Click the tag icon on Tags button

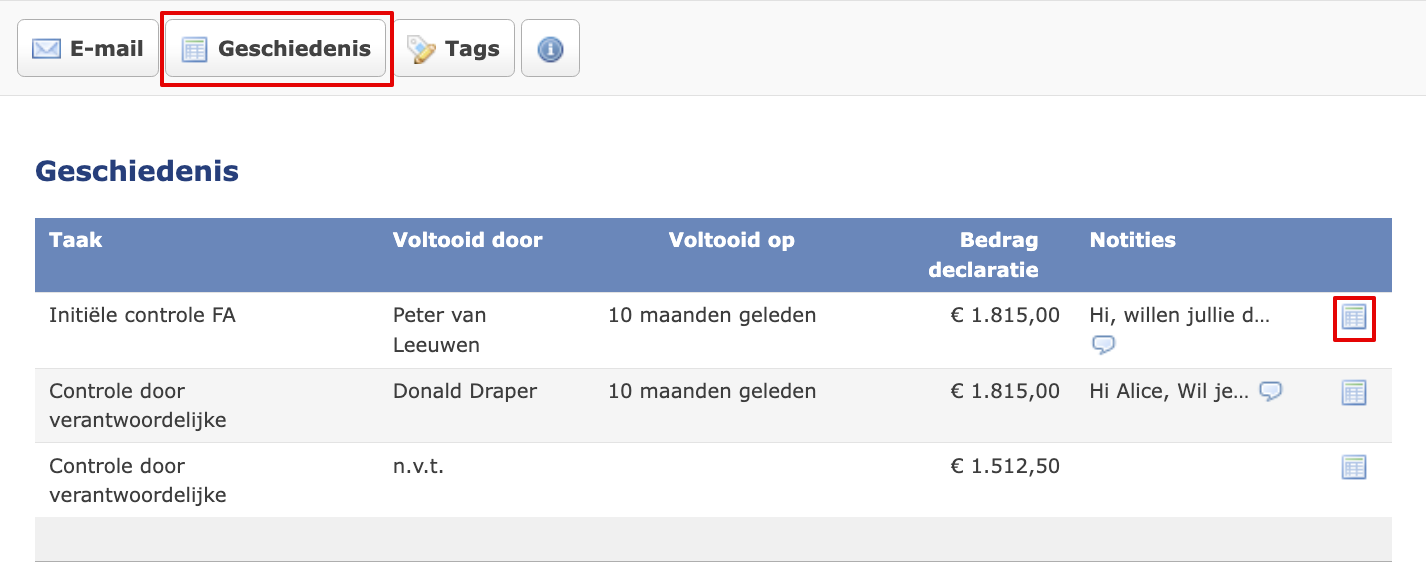(422, 49)
